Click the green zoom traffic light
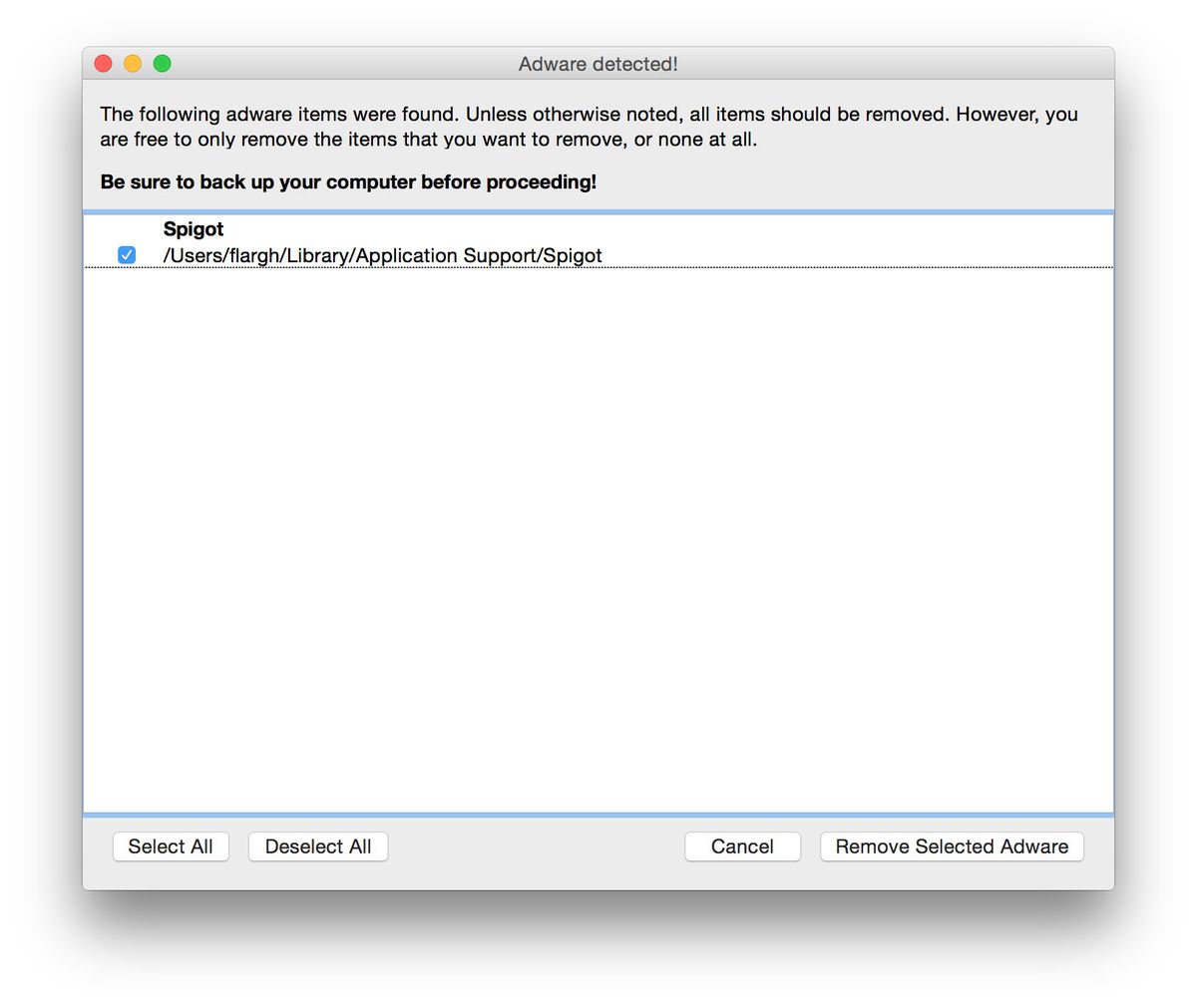This screenshot has width=1197, height=1008. 162,63
